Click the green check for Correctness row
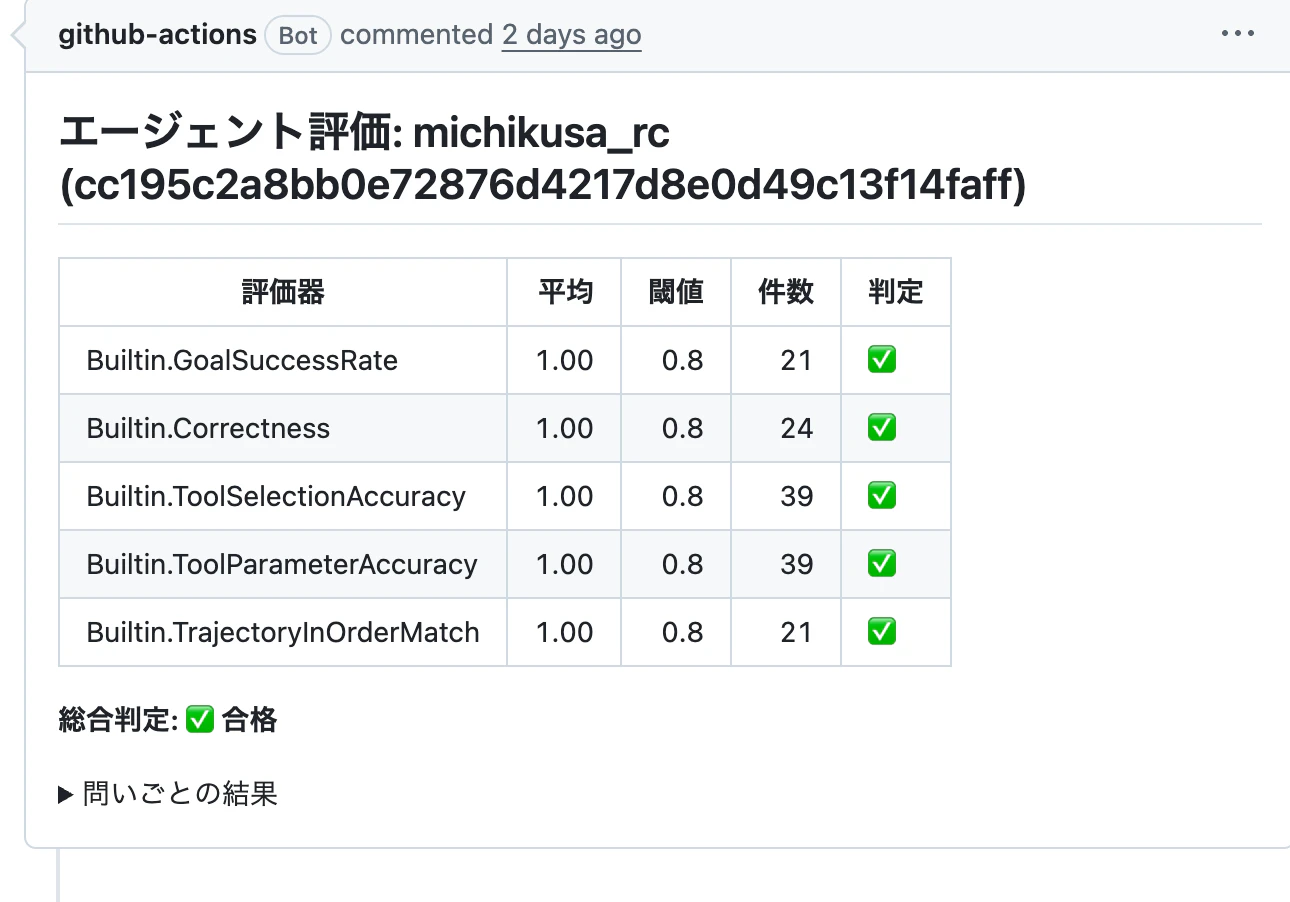The image size is (1290, 902). [881, 428]
